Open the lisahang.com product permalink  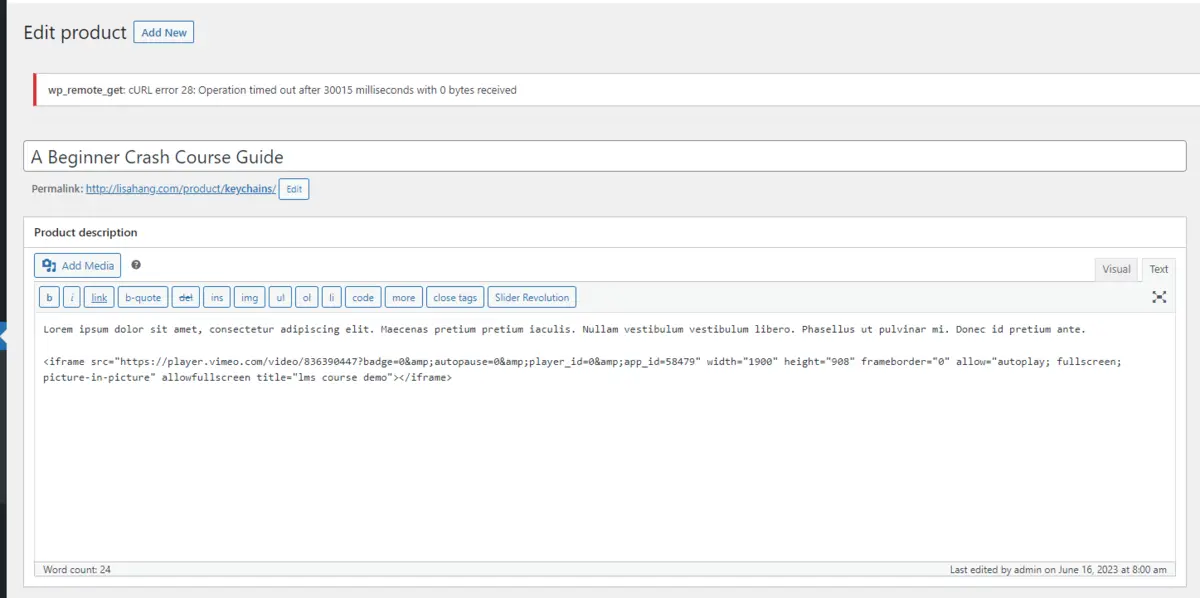[x=180, y=188]
